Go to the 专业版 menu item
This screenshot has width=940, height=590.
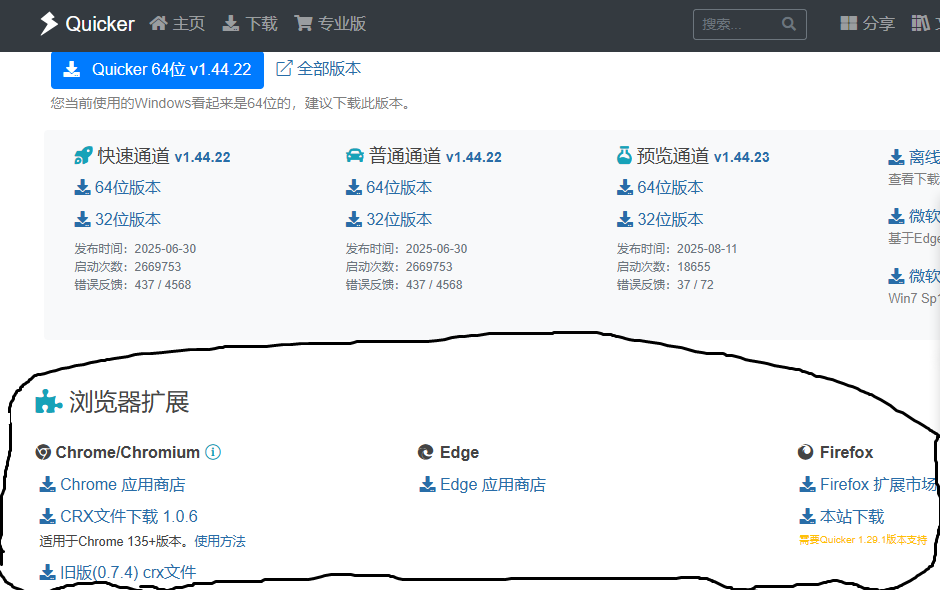click(330, 23)
